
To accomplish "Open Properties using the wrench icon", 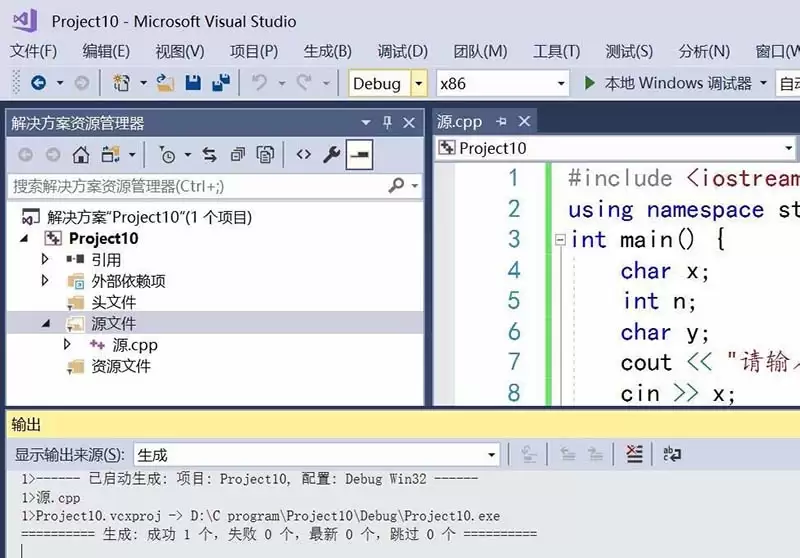I will click(332, 155).
